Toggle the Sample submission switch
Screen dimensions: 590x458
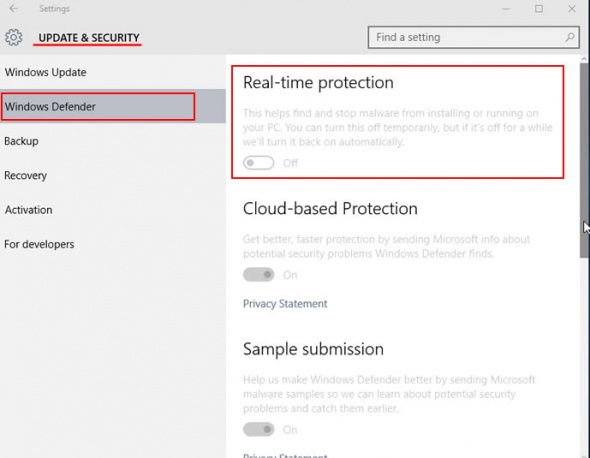coord(259,429)
